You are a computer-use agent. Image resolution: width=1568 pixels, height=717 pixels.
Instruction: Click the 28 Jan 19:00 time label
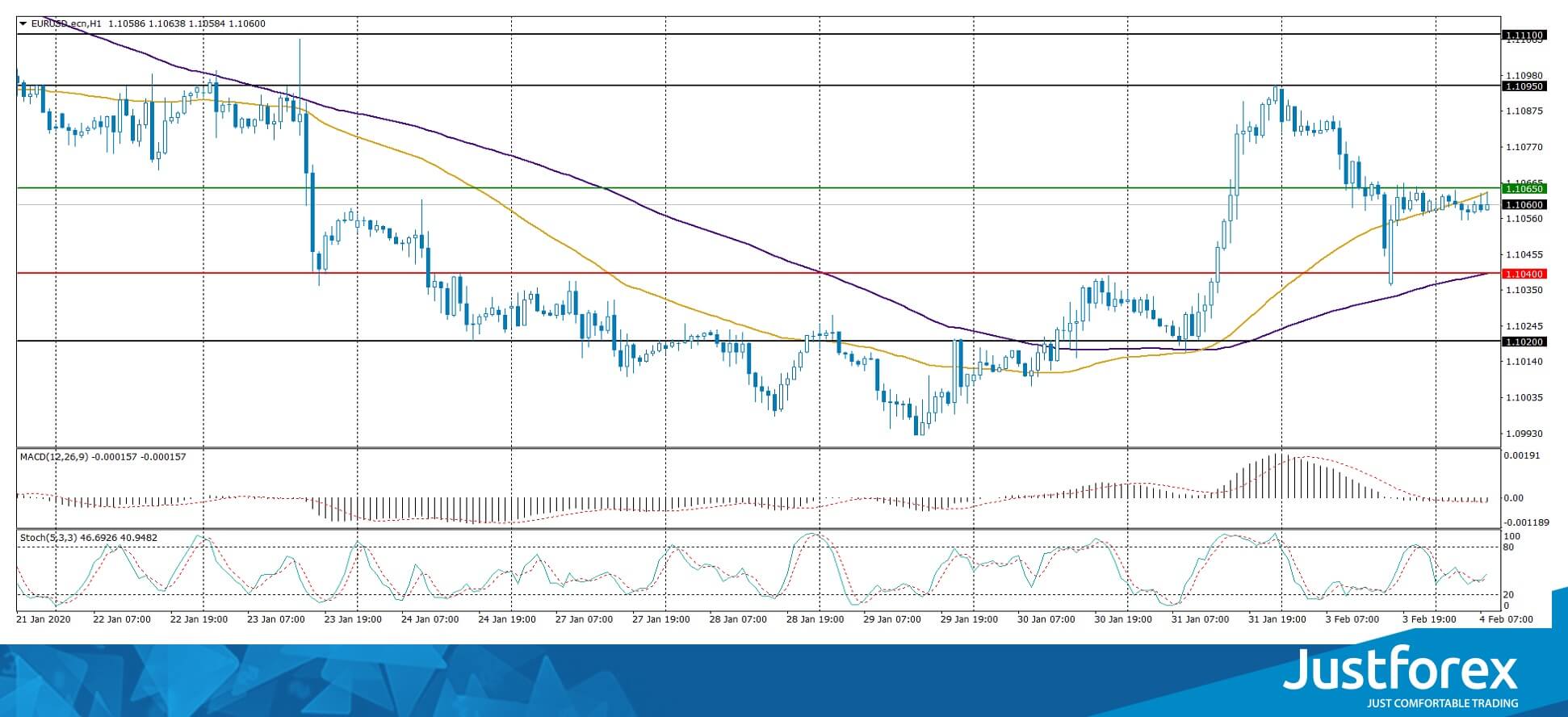click(x=815, y=619)
